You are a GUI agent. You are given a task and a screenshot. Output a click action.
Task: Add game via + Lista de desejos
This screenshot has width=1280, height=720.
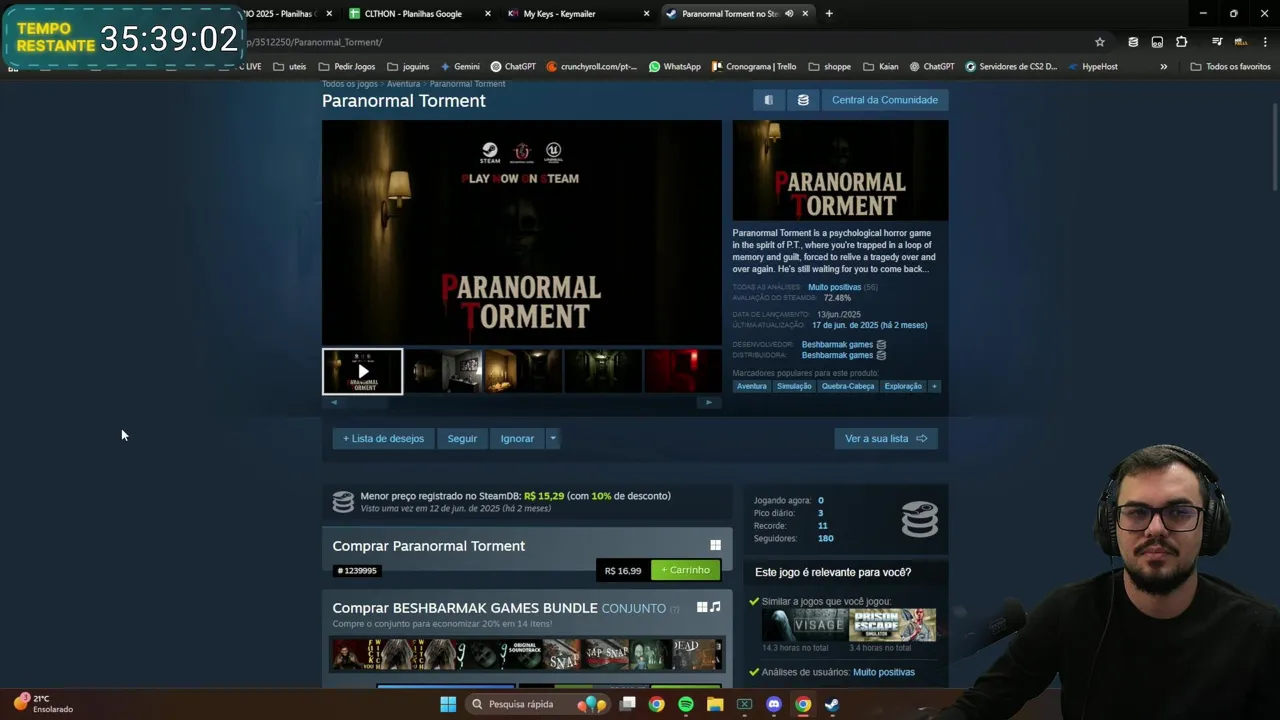click(383, 438)
